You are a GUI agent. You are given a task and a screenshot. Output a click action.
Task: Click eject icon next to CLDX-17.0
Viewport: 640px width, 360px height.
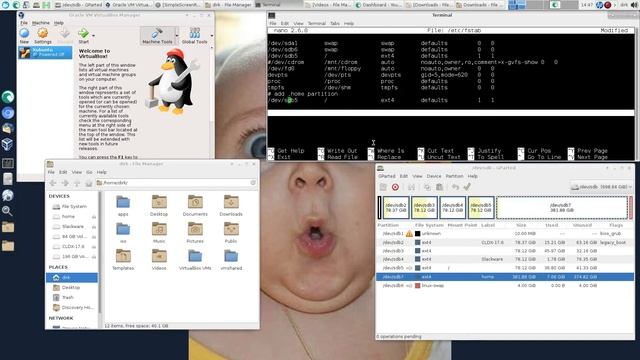94,247
